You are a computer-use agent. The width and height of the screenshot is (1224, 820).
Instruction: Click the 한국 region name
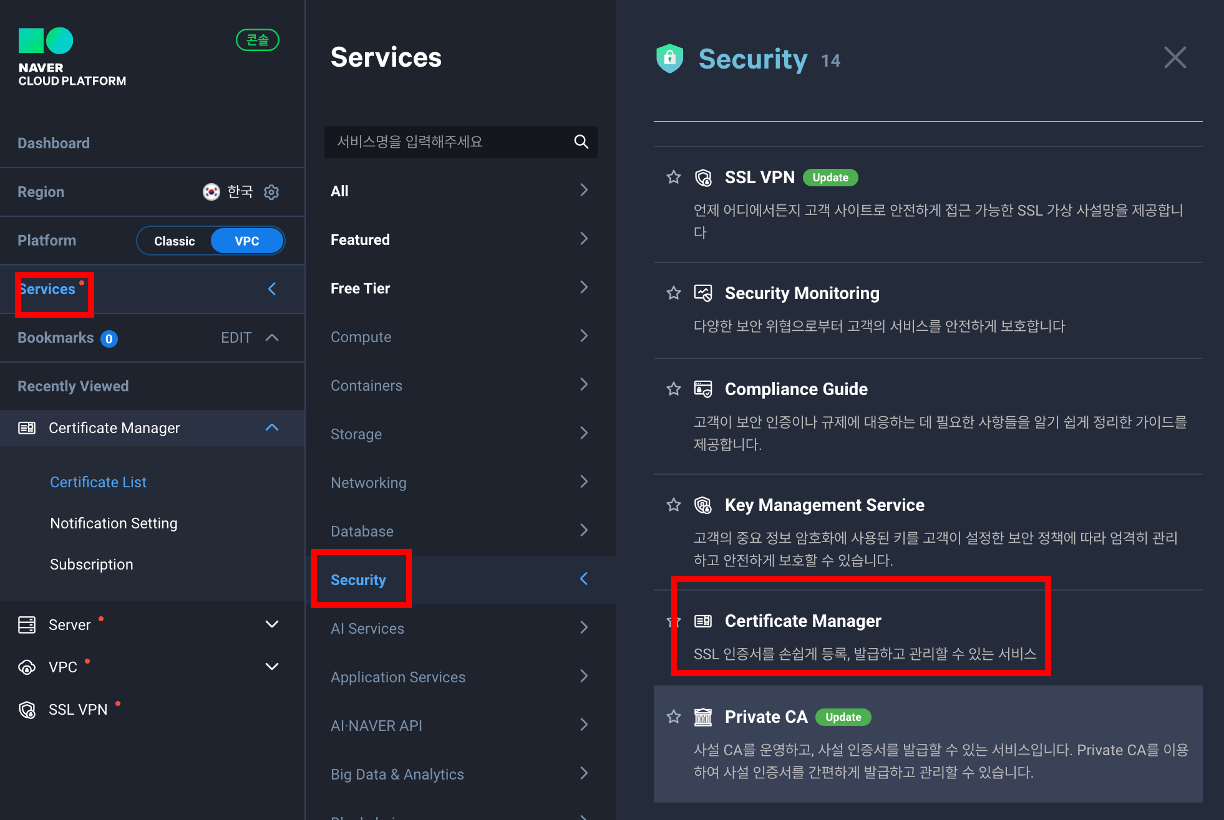(x=240, y=192)
